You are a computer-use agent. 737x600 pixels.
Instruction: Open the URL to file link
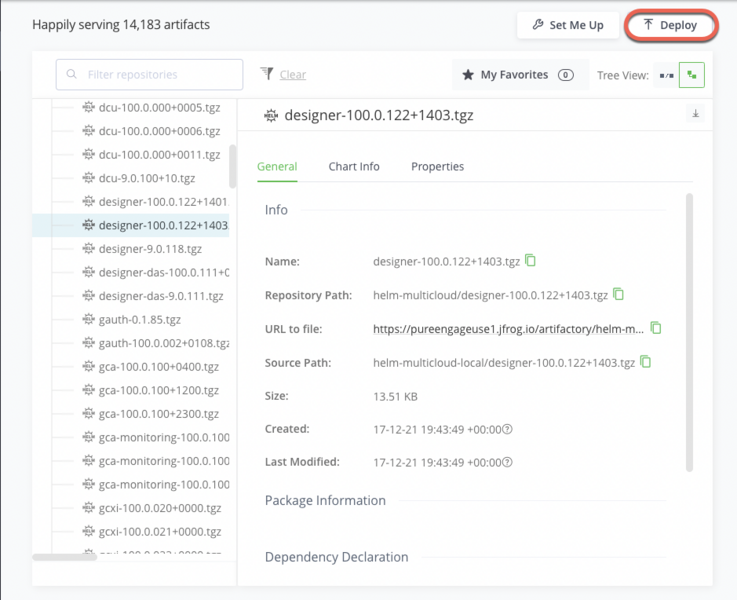(509, 329)
